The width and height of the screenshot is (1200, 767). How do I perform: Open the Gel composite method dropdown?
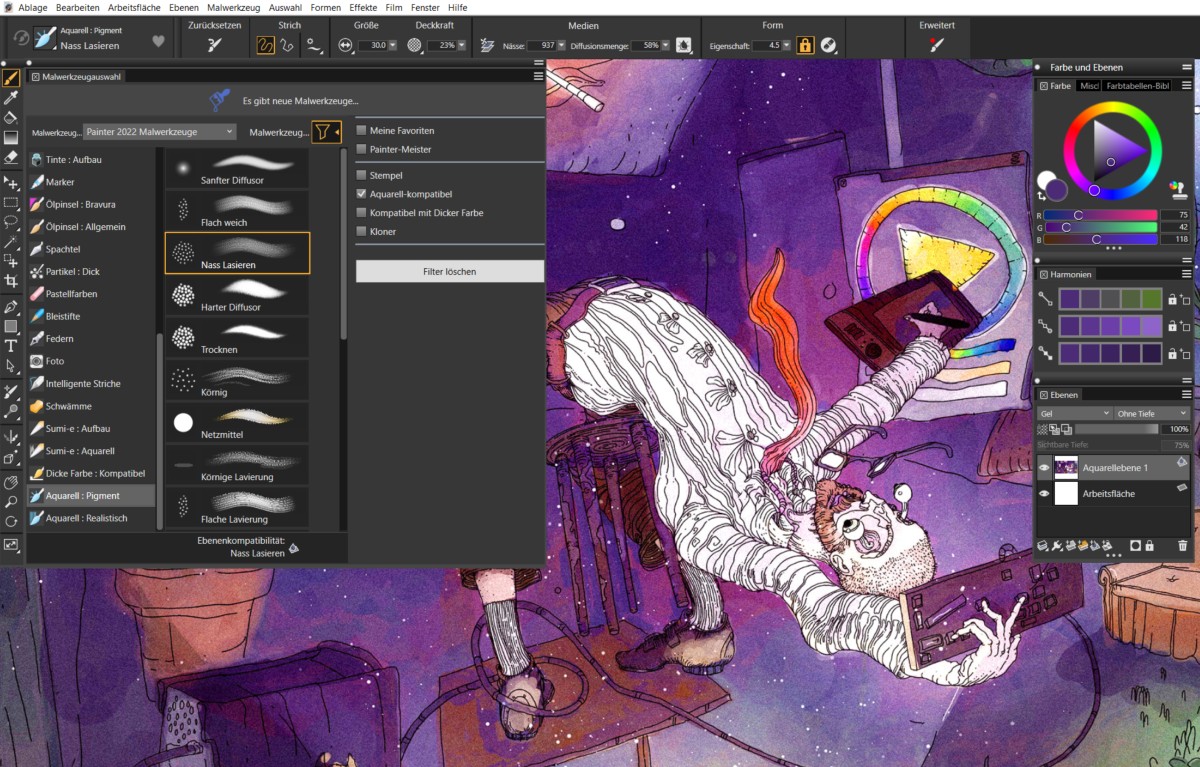(1075, 413)
